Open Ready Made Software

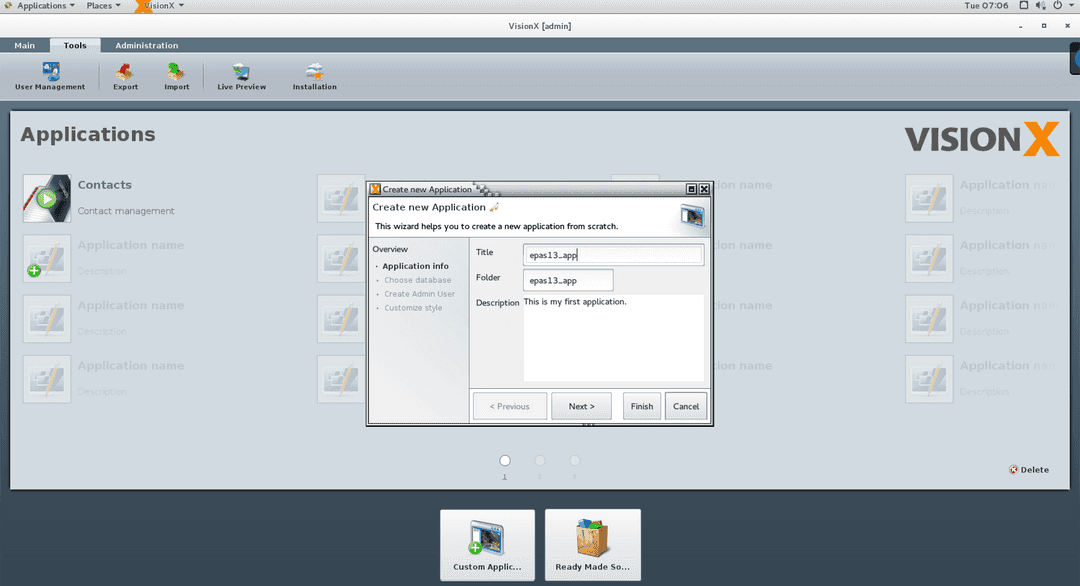592,543
